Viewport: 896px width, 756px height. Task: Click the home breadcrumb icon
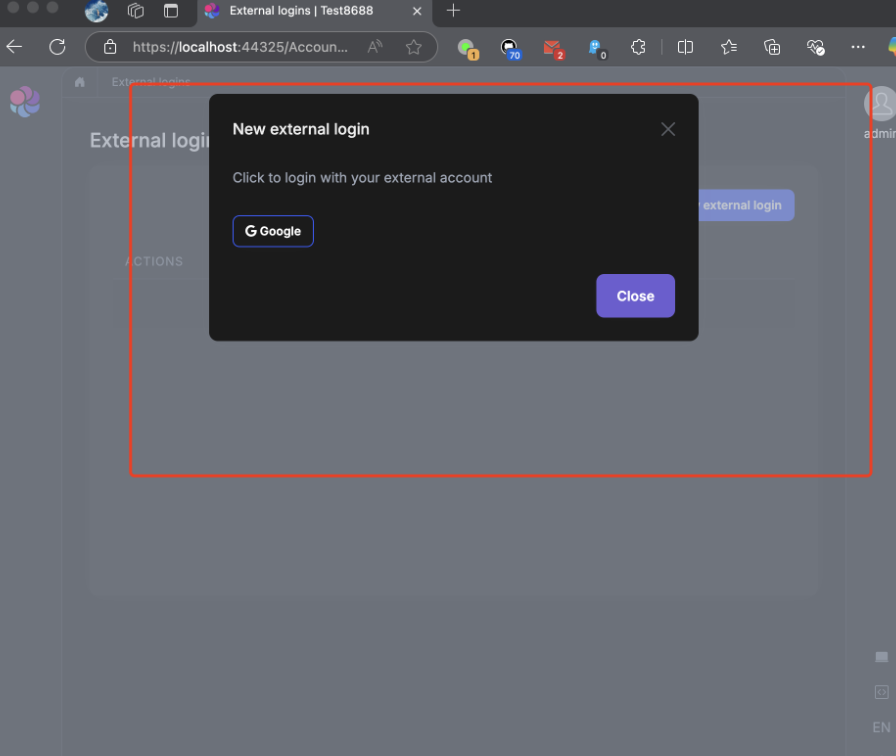tap(80, 82)
